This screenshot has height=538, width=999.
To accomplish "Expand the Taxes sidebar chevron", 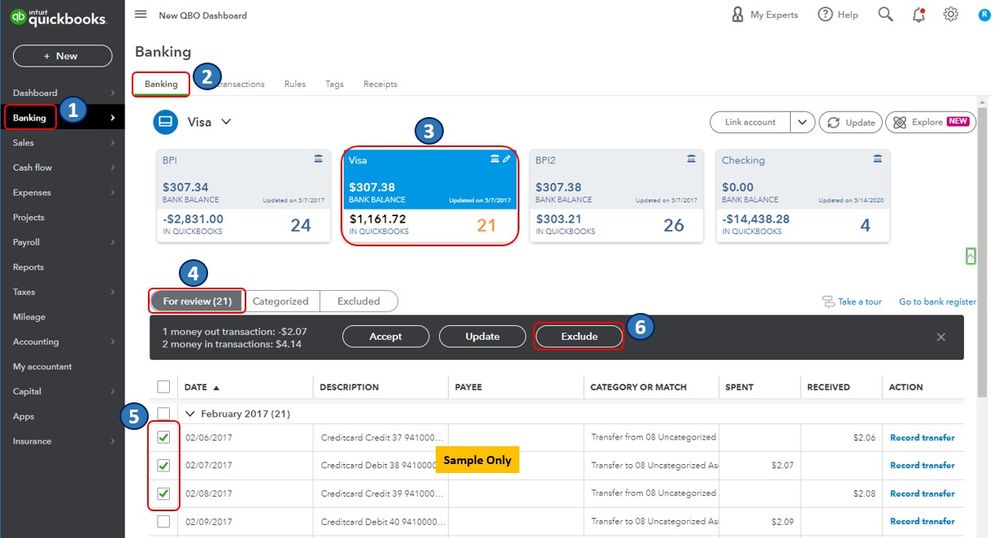I will [x=113, y=291].
